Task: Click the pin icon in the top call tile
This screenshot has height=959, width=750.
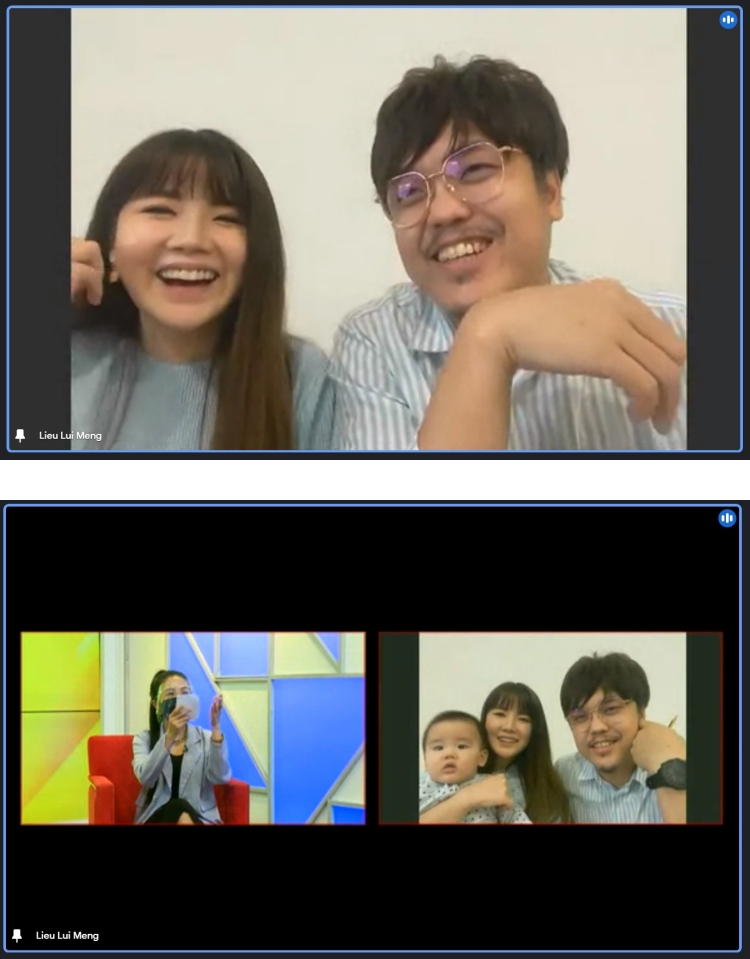Action: coord(20,435)
